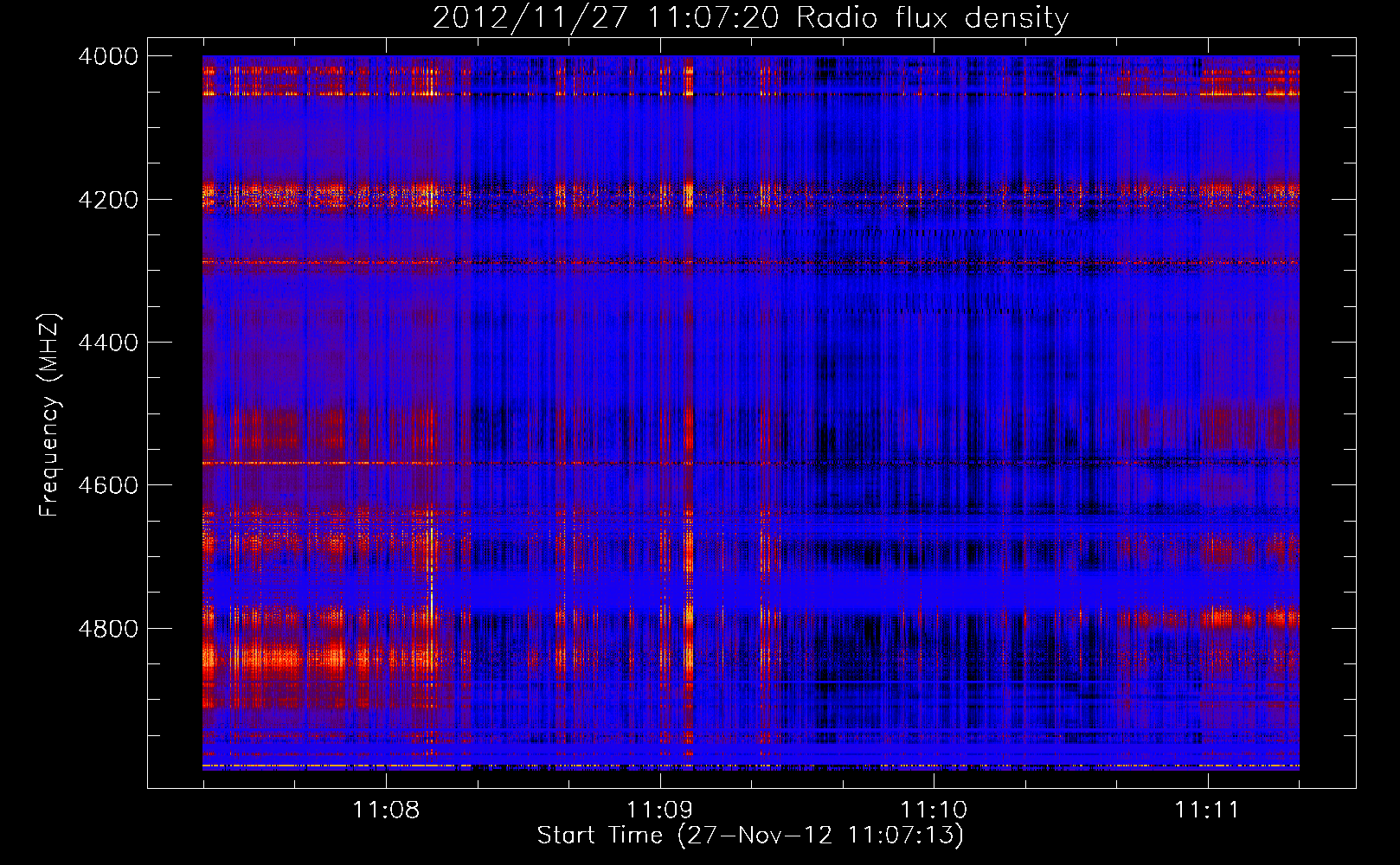Click the 11:10 time tick label

click(934, 811)
